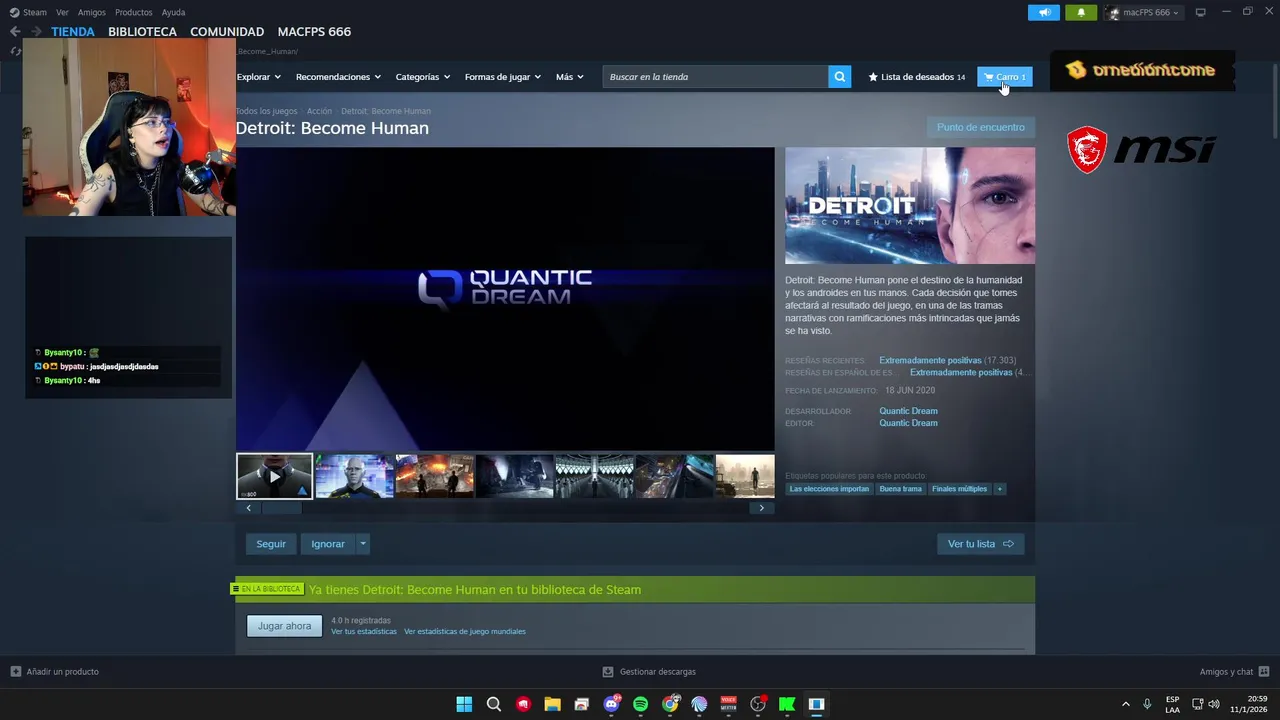Click the Buena trama tag
1280x720 pixels.
(900, 489)
